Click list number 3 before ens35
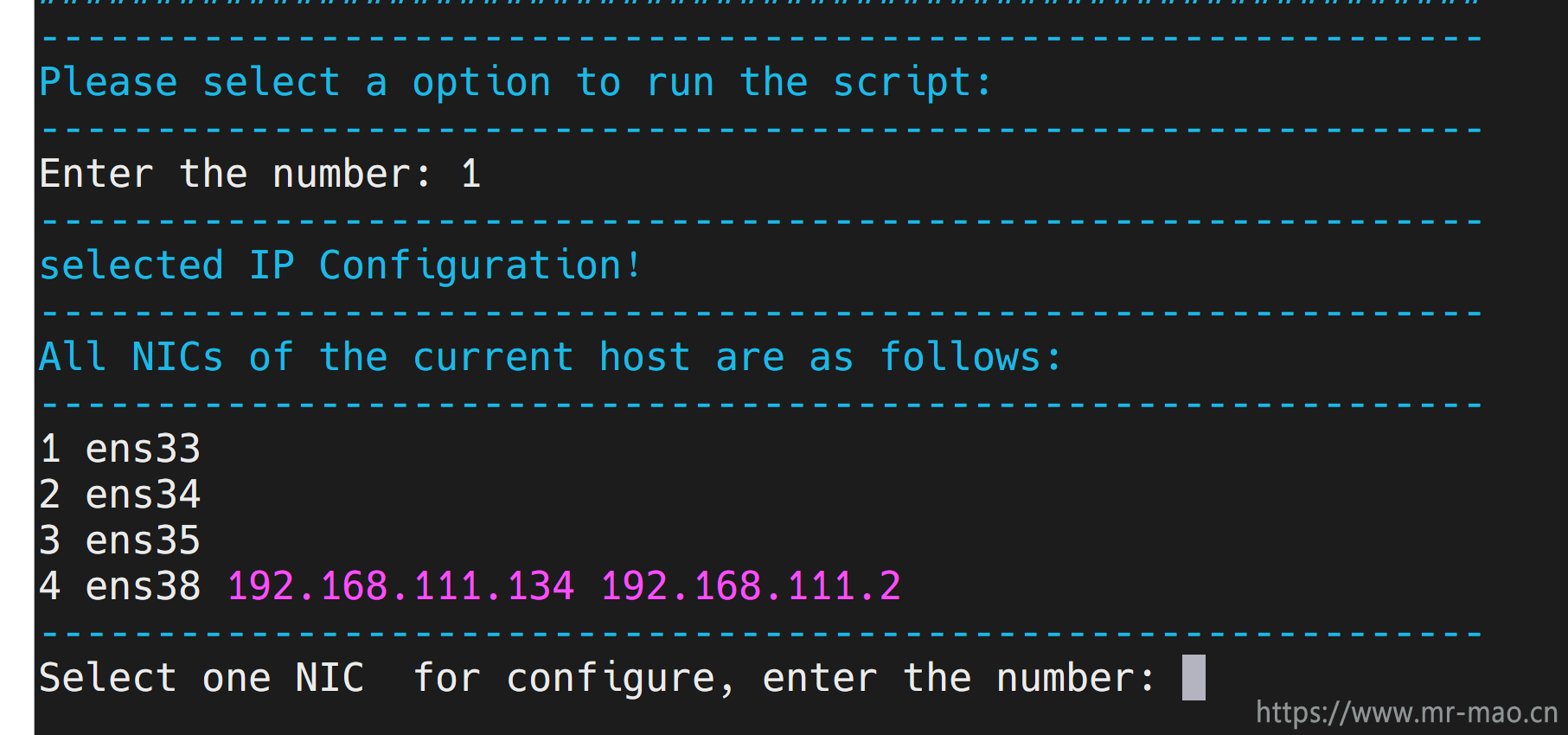 (x=50, y=540)
